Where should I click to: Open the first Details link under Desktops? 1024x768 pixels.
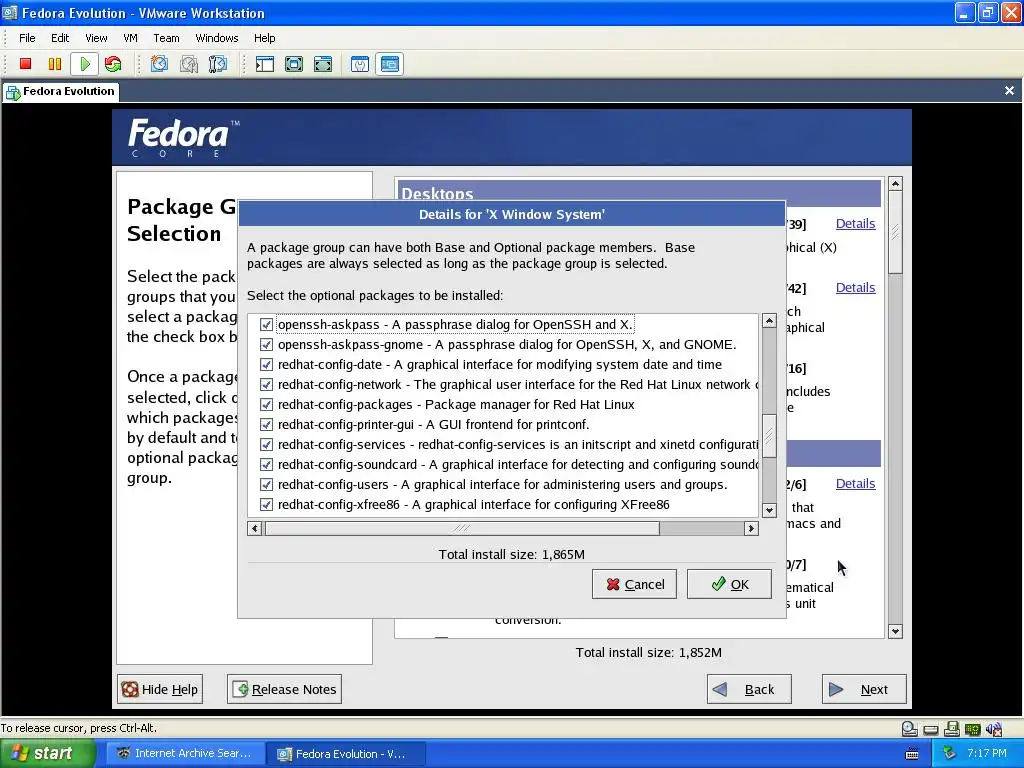click(856, 224)
